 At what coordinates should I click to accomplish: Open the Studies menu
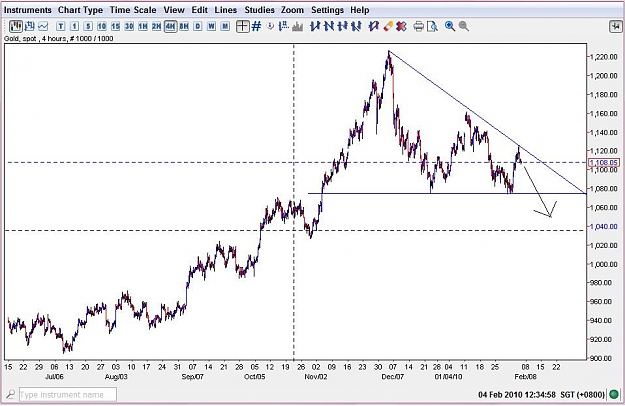point(259,10)
